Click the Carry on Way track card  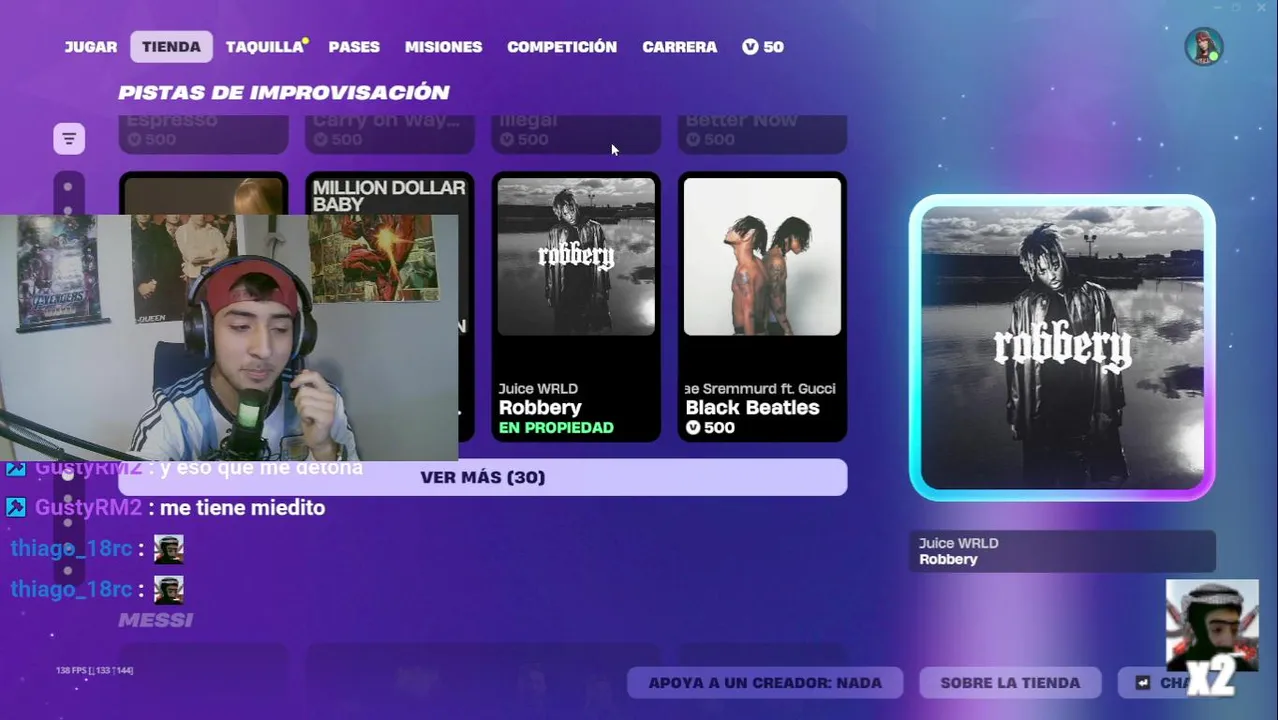point(389,134)
